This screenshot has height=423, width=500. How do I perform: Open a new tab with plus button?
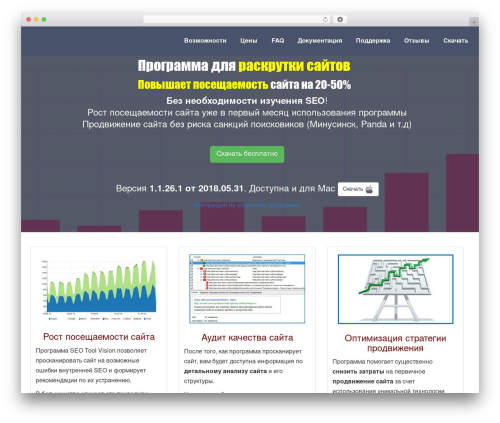tap(474, 22)
